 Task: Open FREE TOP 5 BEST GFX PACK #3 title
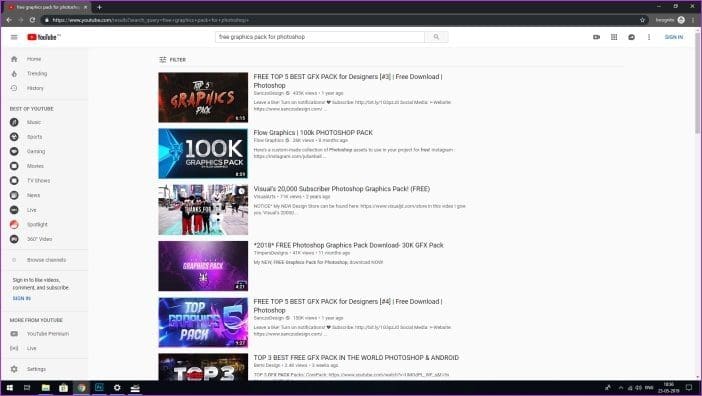coord(348,81)
